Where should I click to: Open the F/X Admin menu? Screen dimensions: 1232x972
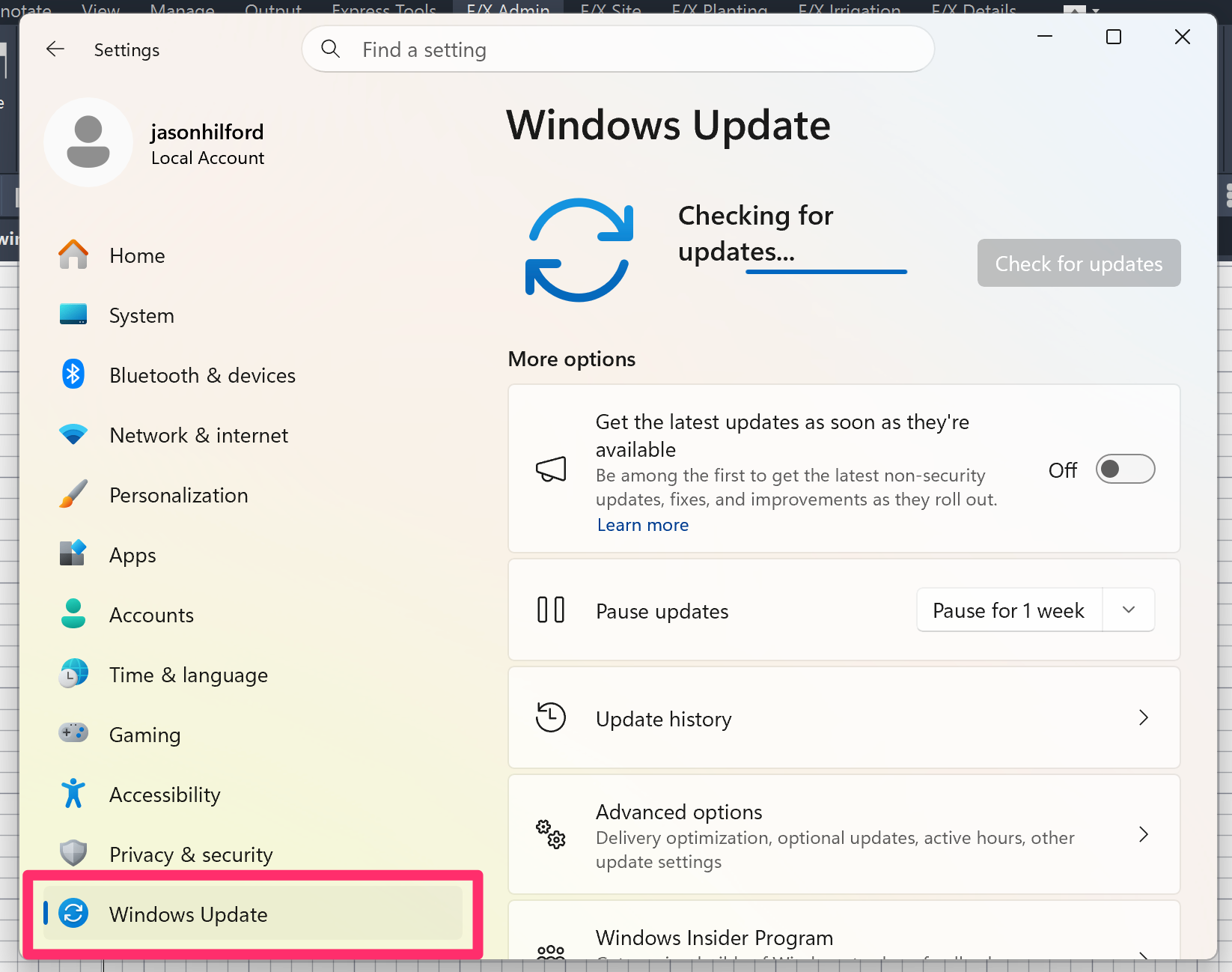click(x=507, y=10)
